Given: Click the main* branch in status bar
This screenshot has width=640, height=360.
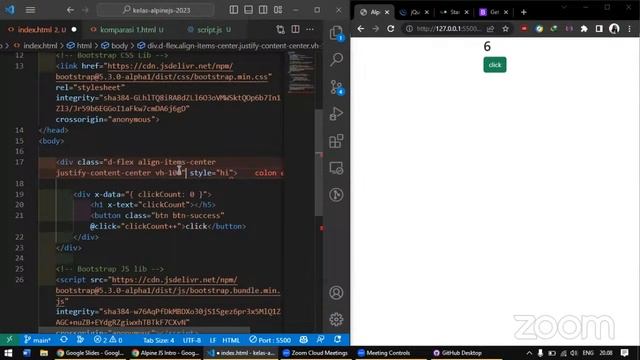Looking at the screenshot, I should click(37, 340).
